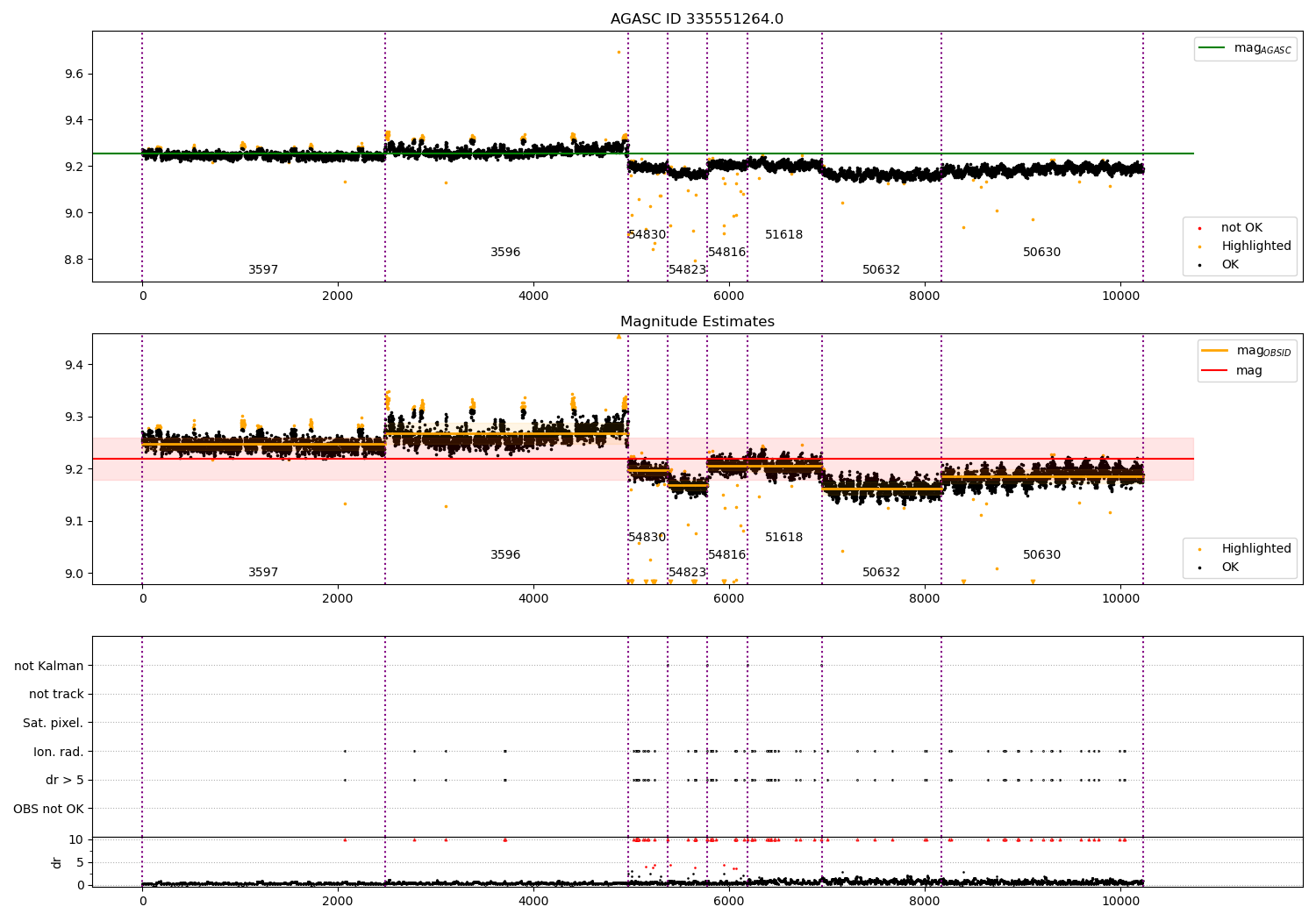The width and height of the screenshot is (1316, 921).
Task: Click the 'OBS not OK' axis label
Action: coord(48,809)
